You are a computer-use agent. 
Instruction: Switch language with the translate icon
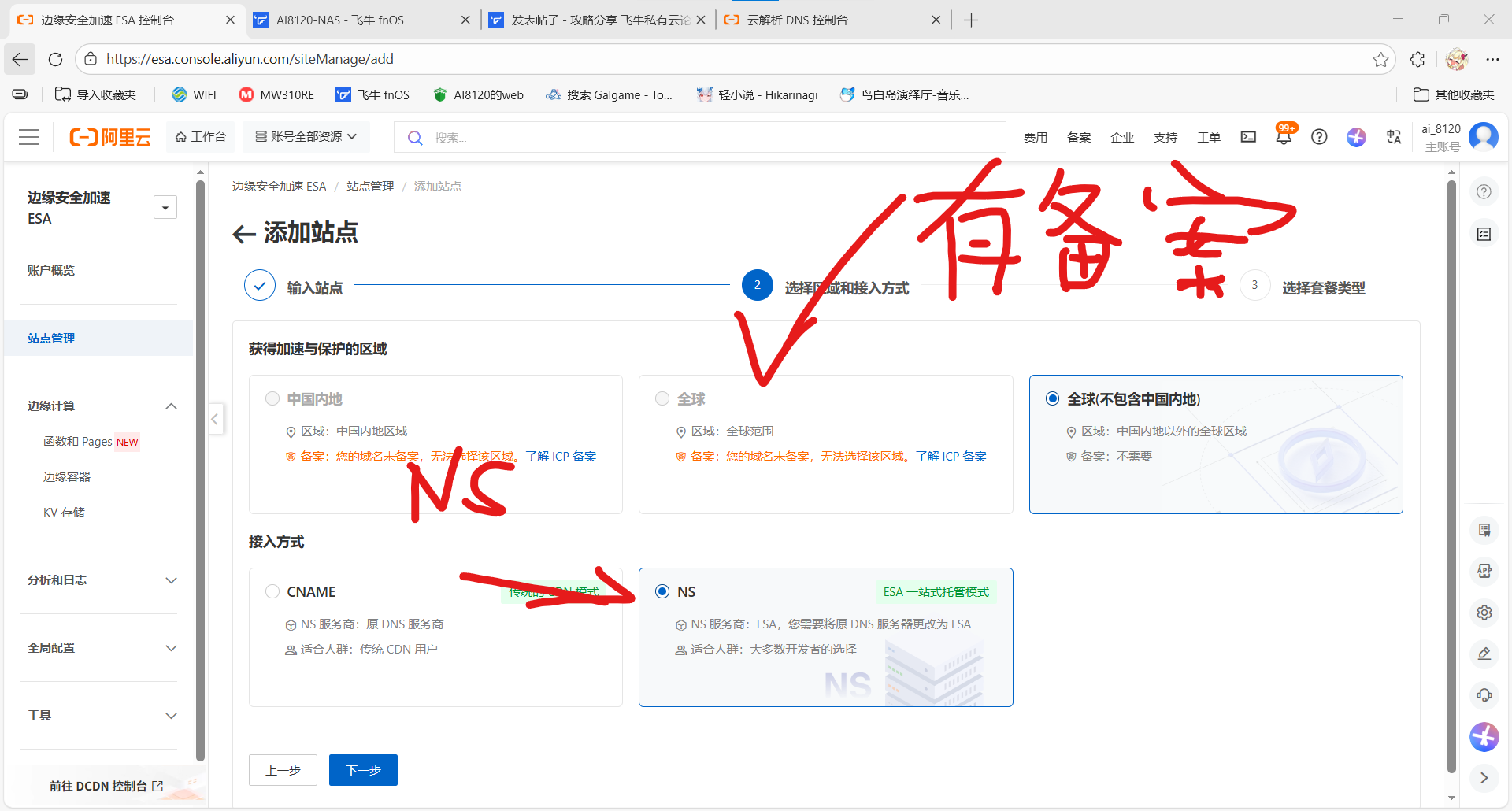[x=1394, y=137]
